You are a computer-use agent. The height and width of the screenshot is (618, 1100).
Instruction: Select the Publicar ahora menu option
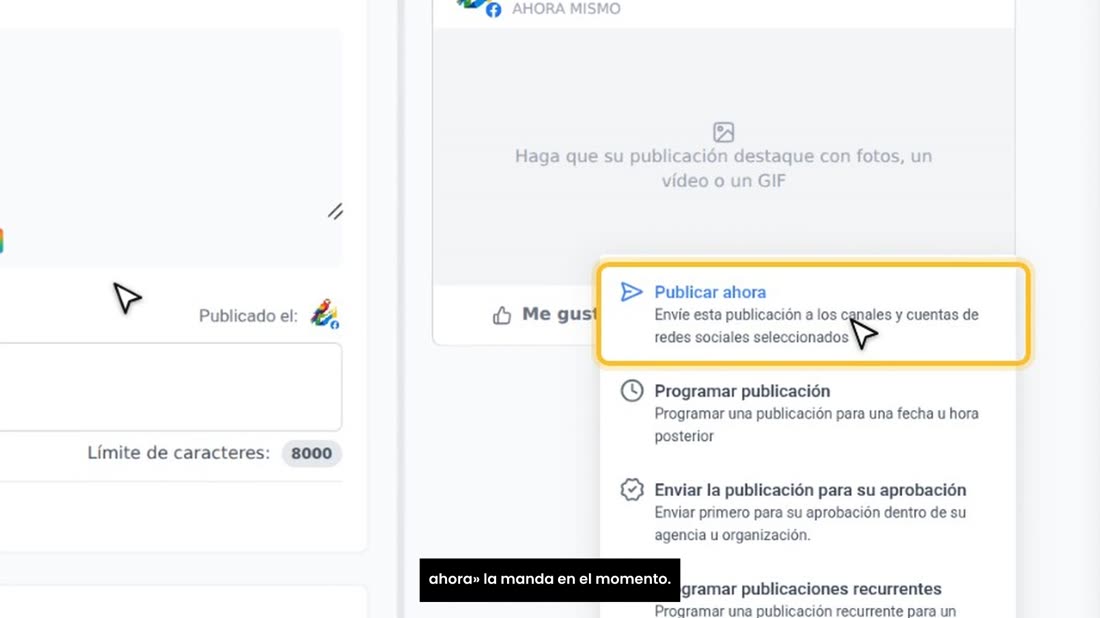tap(814, 314)
